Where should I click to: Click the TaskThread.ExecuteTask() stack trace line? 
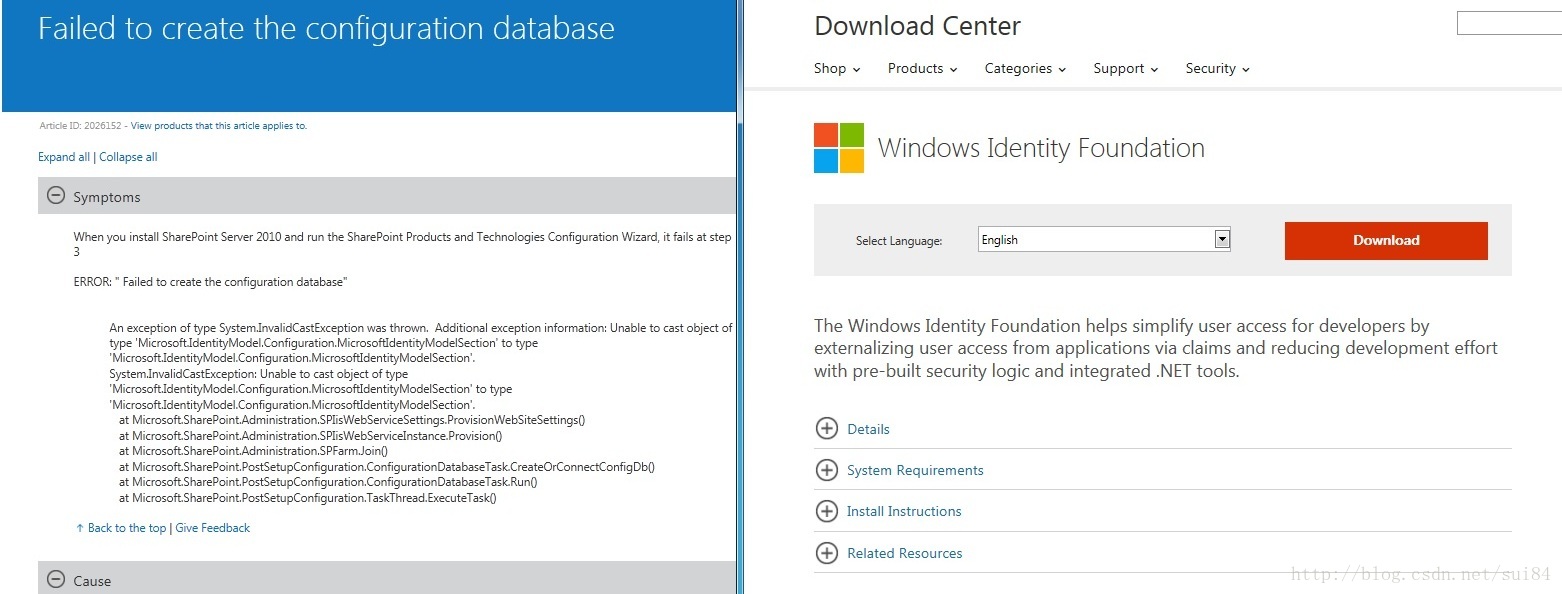307,497
